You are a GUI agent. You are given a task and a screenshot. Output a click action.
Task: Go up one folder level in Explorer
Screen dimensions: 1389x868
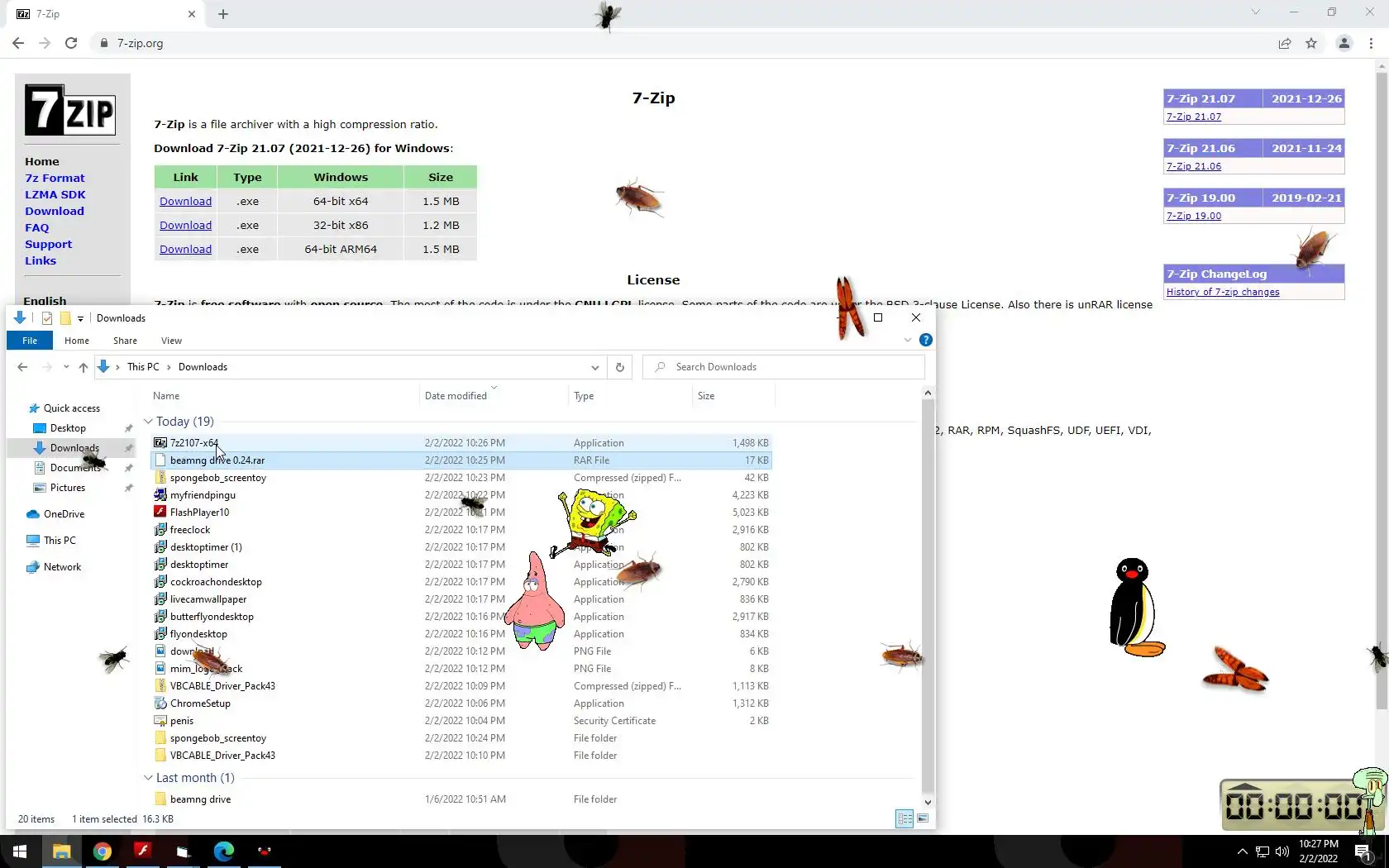click(84, 367)
